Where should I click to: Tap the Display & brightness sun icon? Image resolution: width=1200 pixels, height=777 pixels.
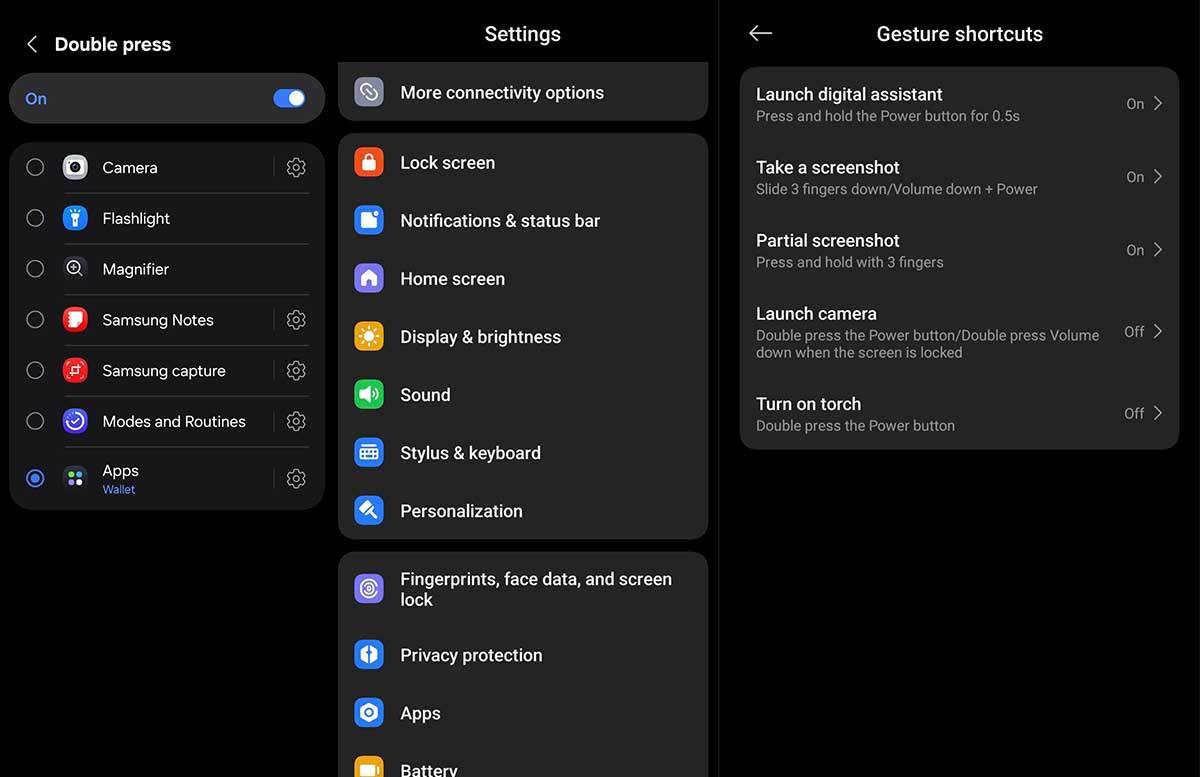369,337
